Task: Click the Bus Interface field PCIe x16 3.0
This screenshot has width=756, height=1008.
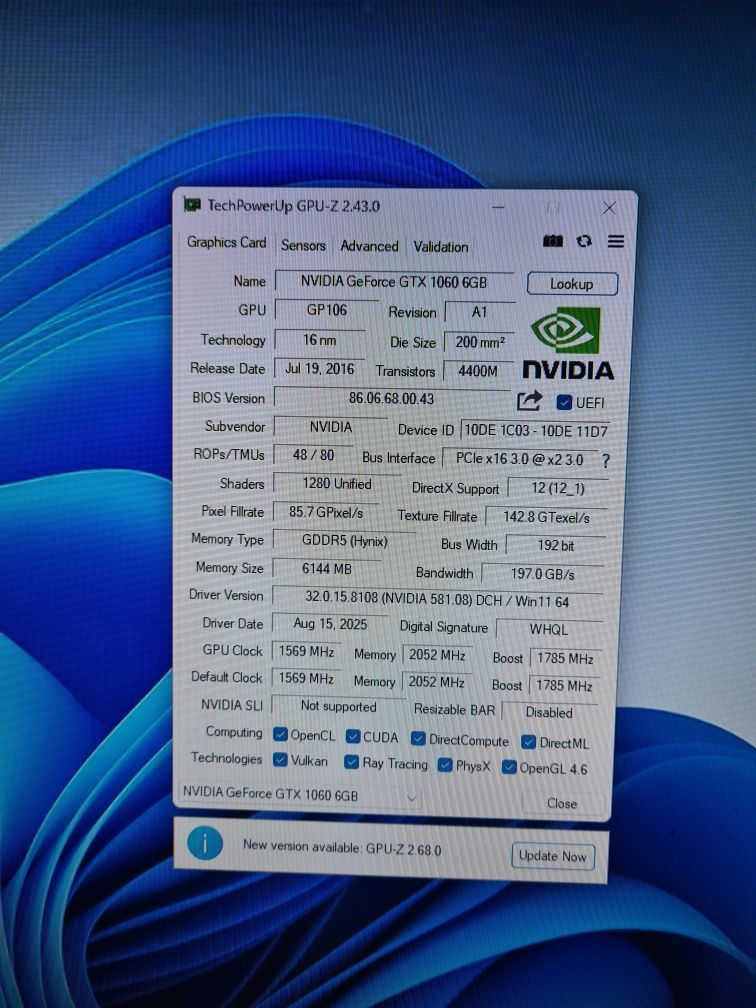Action: click(519, 459)
